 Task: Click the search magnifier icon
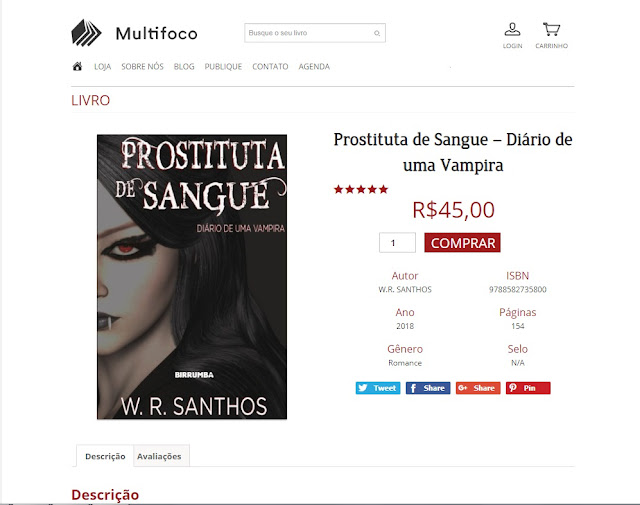[377, 33]
